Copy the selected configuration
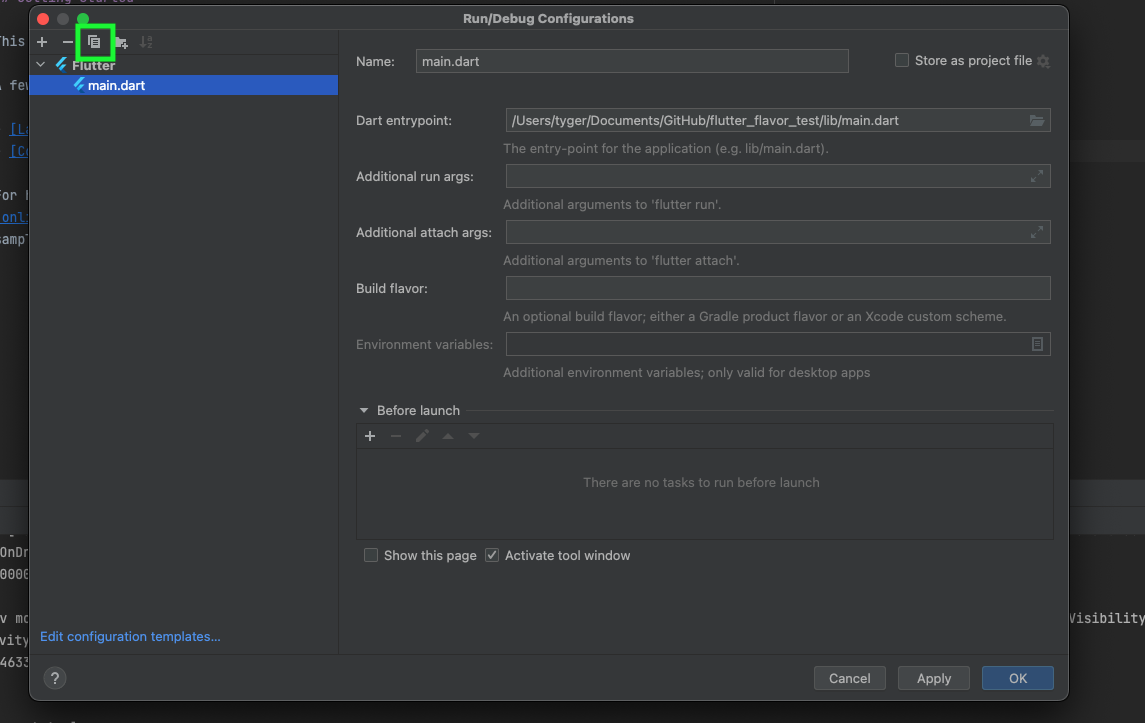This screenshot has width=1145, height=723. tap(94, 42)
